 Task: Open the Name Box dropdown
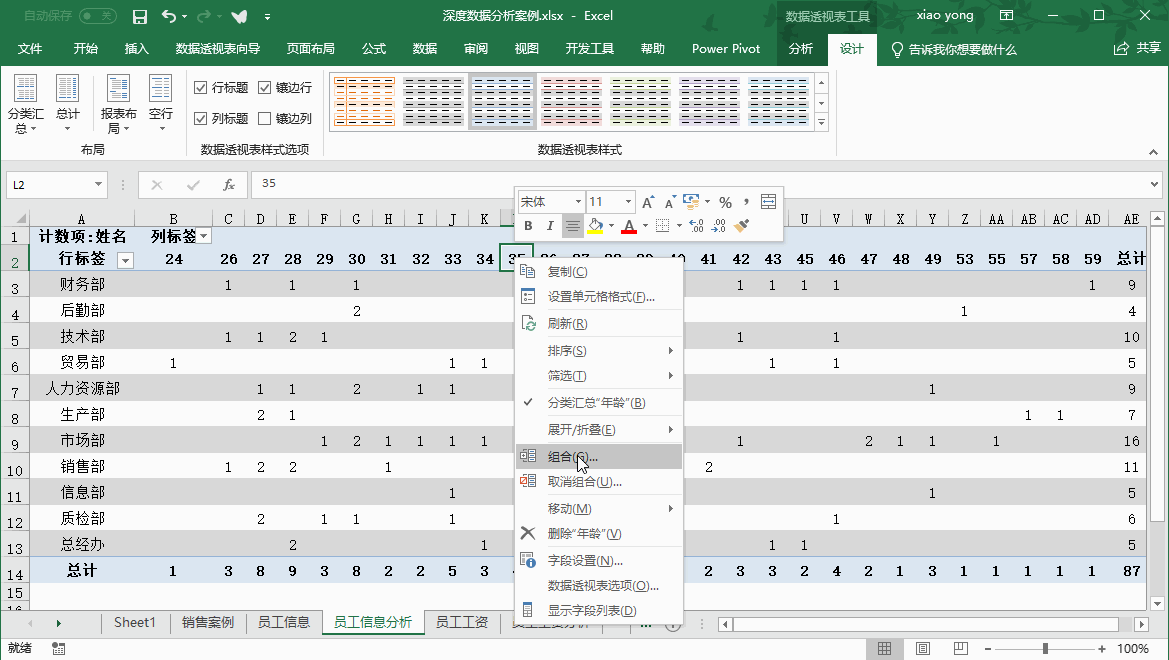(x=98, y=184)
